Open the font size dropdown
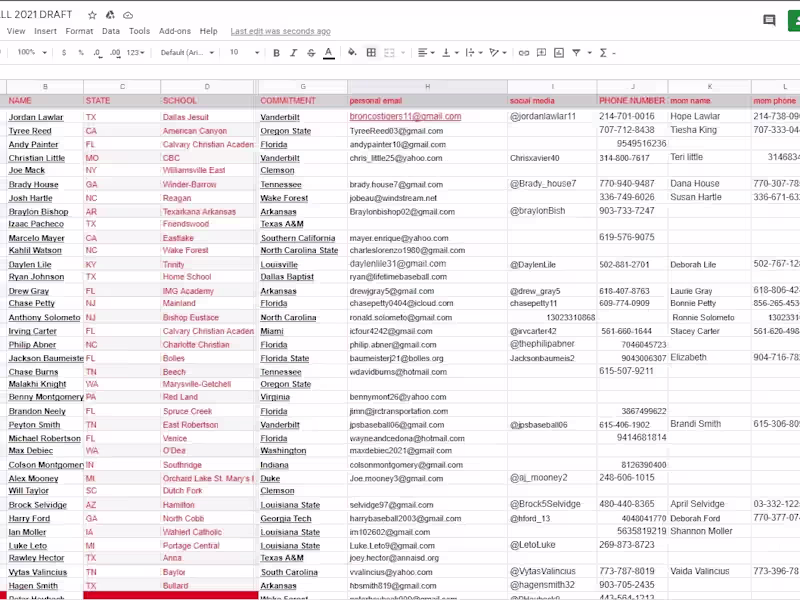 [x=244, y=53]
